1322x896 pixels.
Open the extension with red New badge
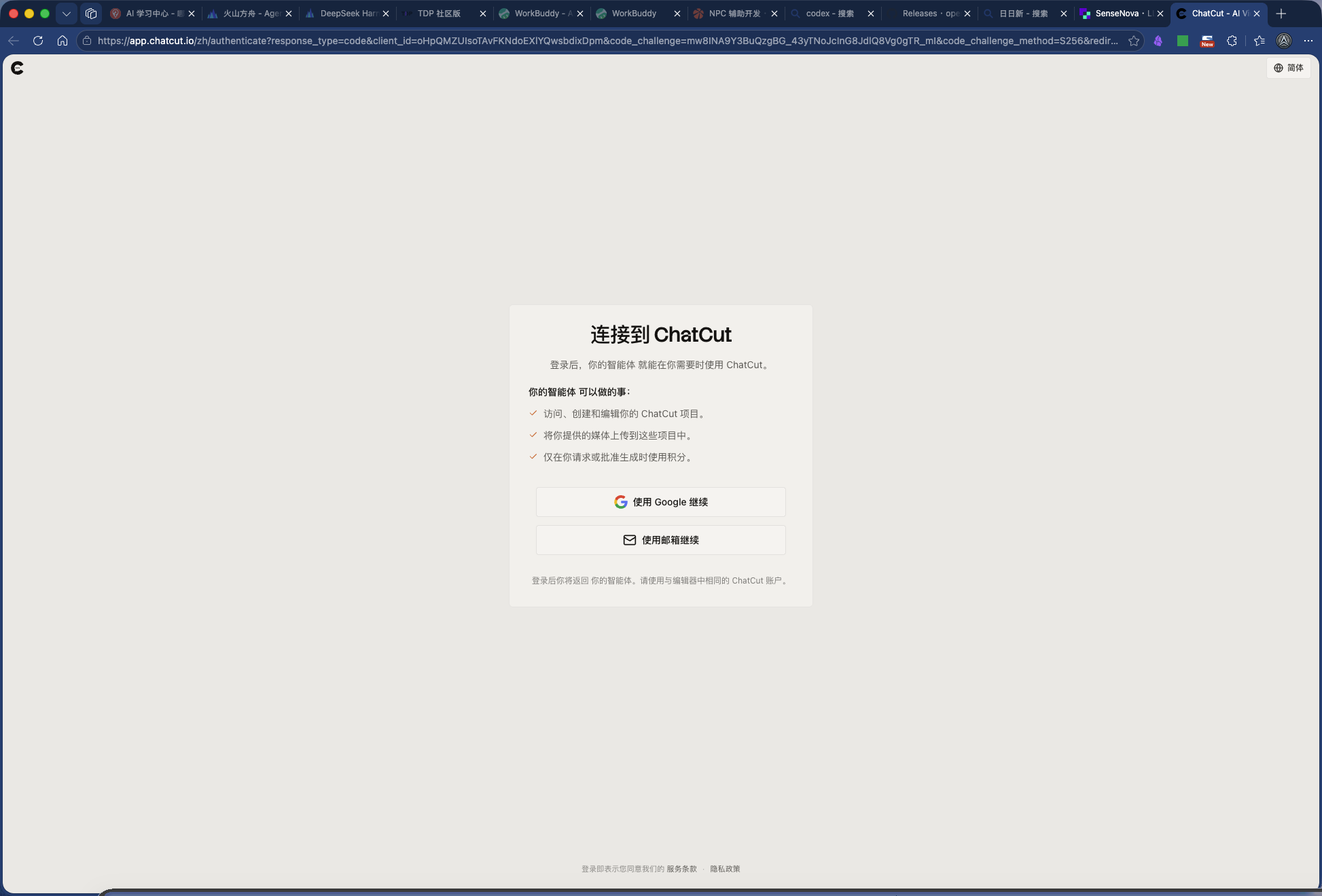pyautogui.click(x=1207, y=41)
